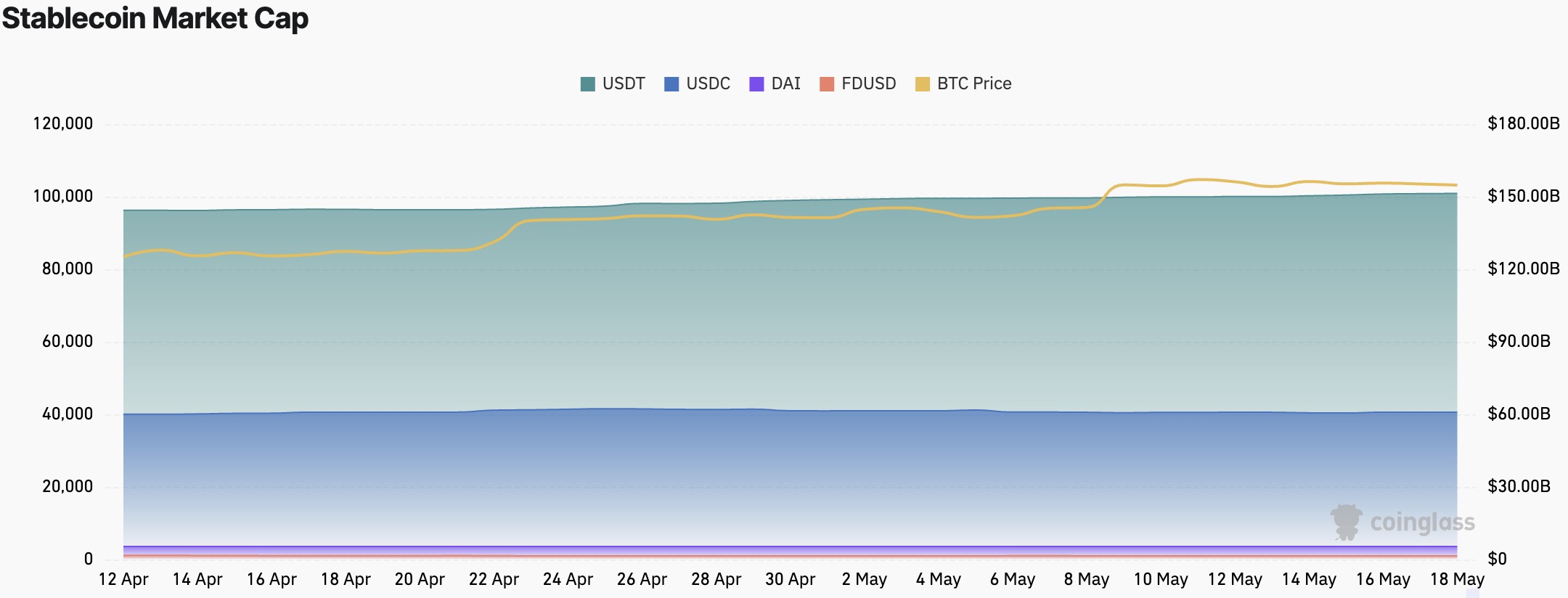Click the 28 Apr x-axis label
Image resolution: width=1568 pixels, height=598 pixels.
pos(716,580)
